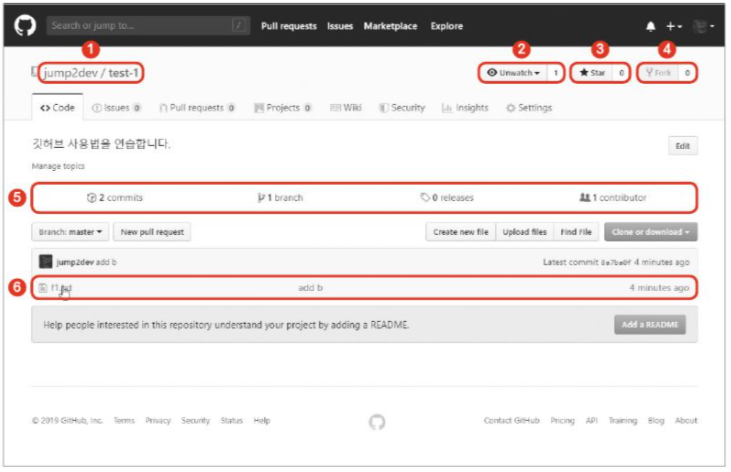731x472 pixels.
Task: Click the test-1 repository name link
Action: (123, 73)
